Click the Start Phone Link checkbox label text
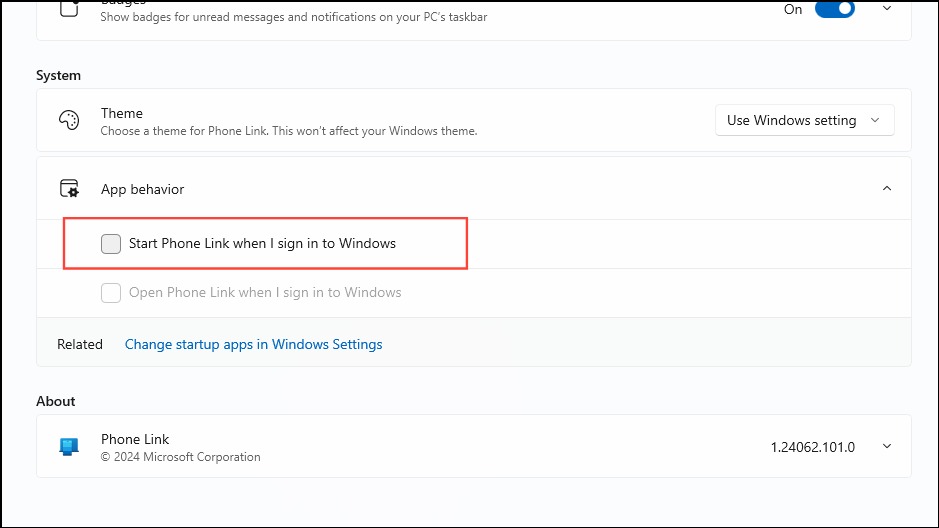 (x=262, y=244)
